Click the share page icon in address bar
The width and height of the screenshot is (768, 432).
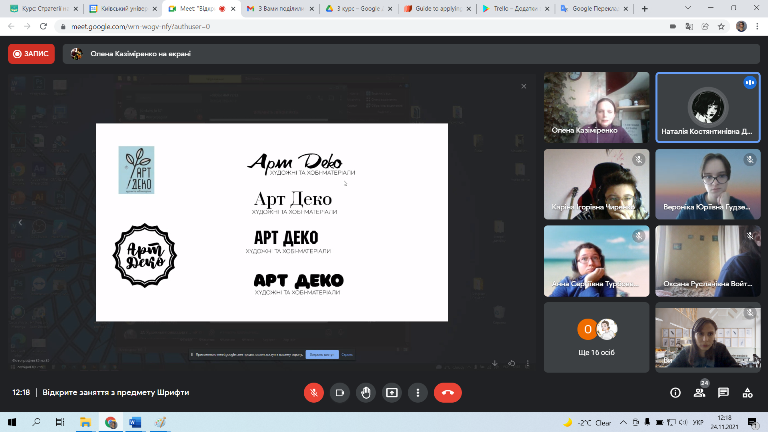point(705,26)
